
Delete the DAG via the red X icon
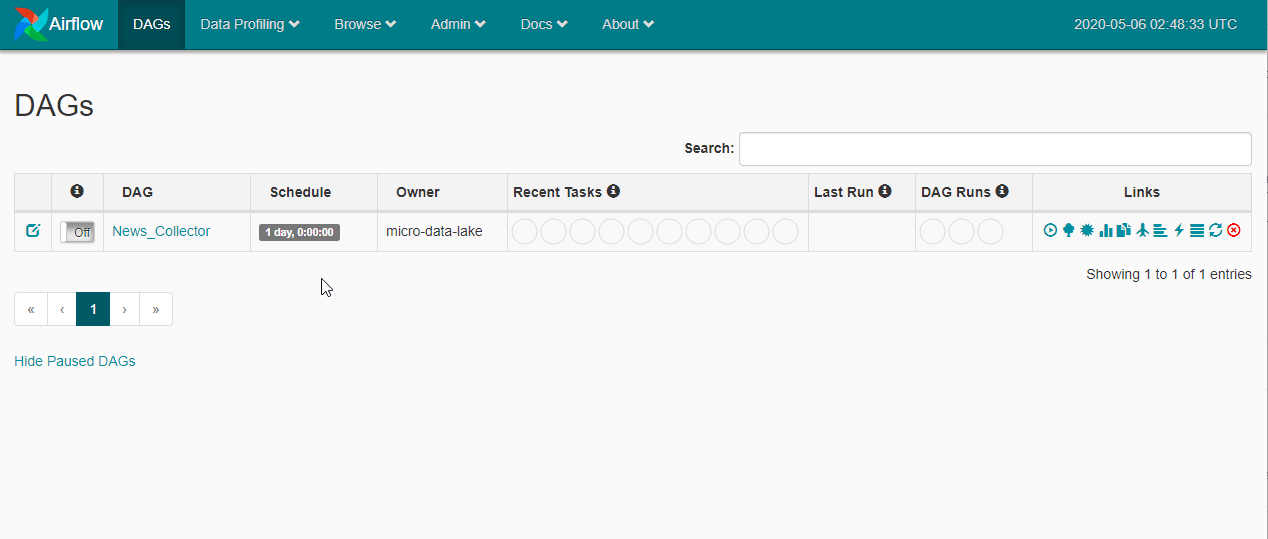[1234, 230]
